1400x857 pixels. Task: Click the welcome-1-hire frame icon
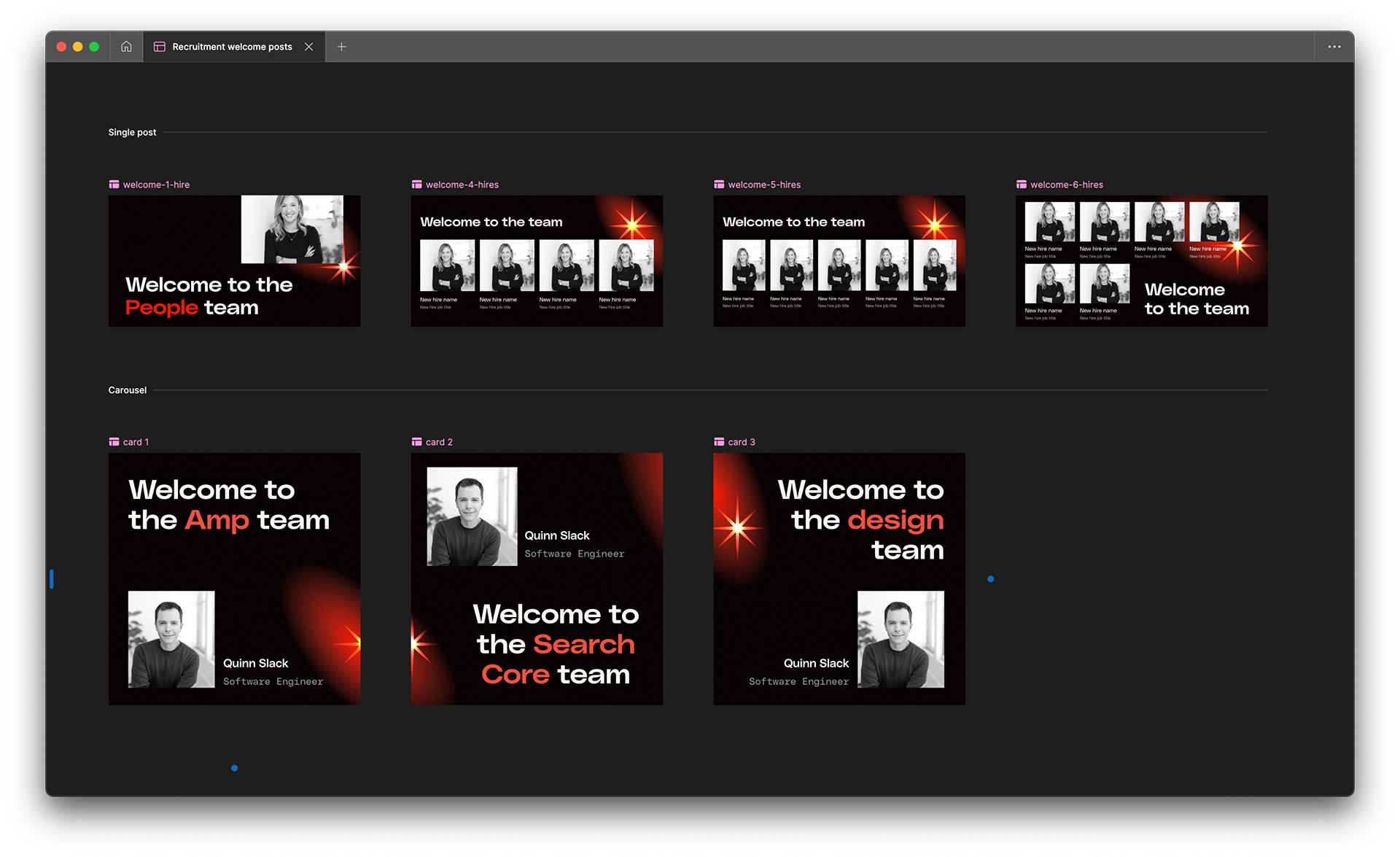click(x=114, y=185)
